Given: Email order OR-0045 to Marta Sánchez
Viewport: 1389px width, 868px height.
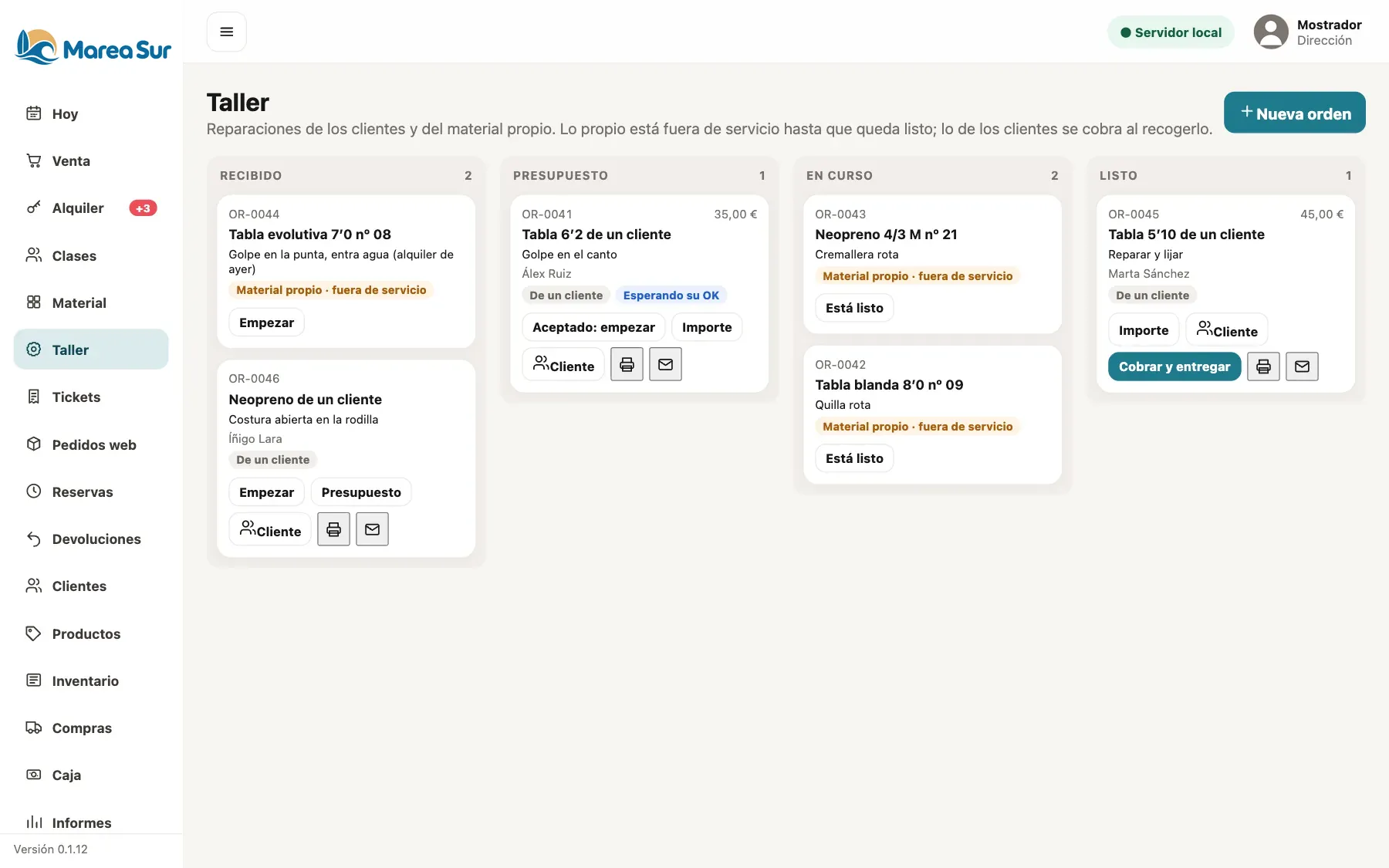Looking at the screenshot, I should pyautogui.click(x=1302, y=366).
